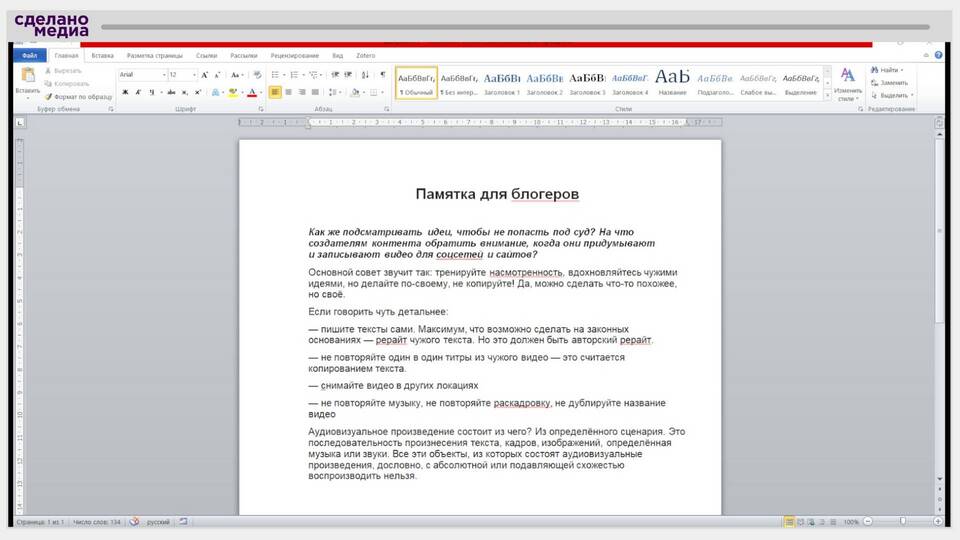This screenshot has height=540, width=960.
Task: Toggle superscript x² formatting
Action: [x=197, y=92]
